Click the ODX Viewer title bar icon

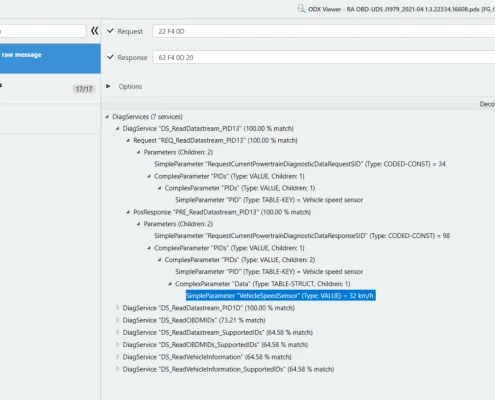tap(301, 9)
